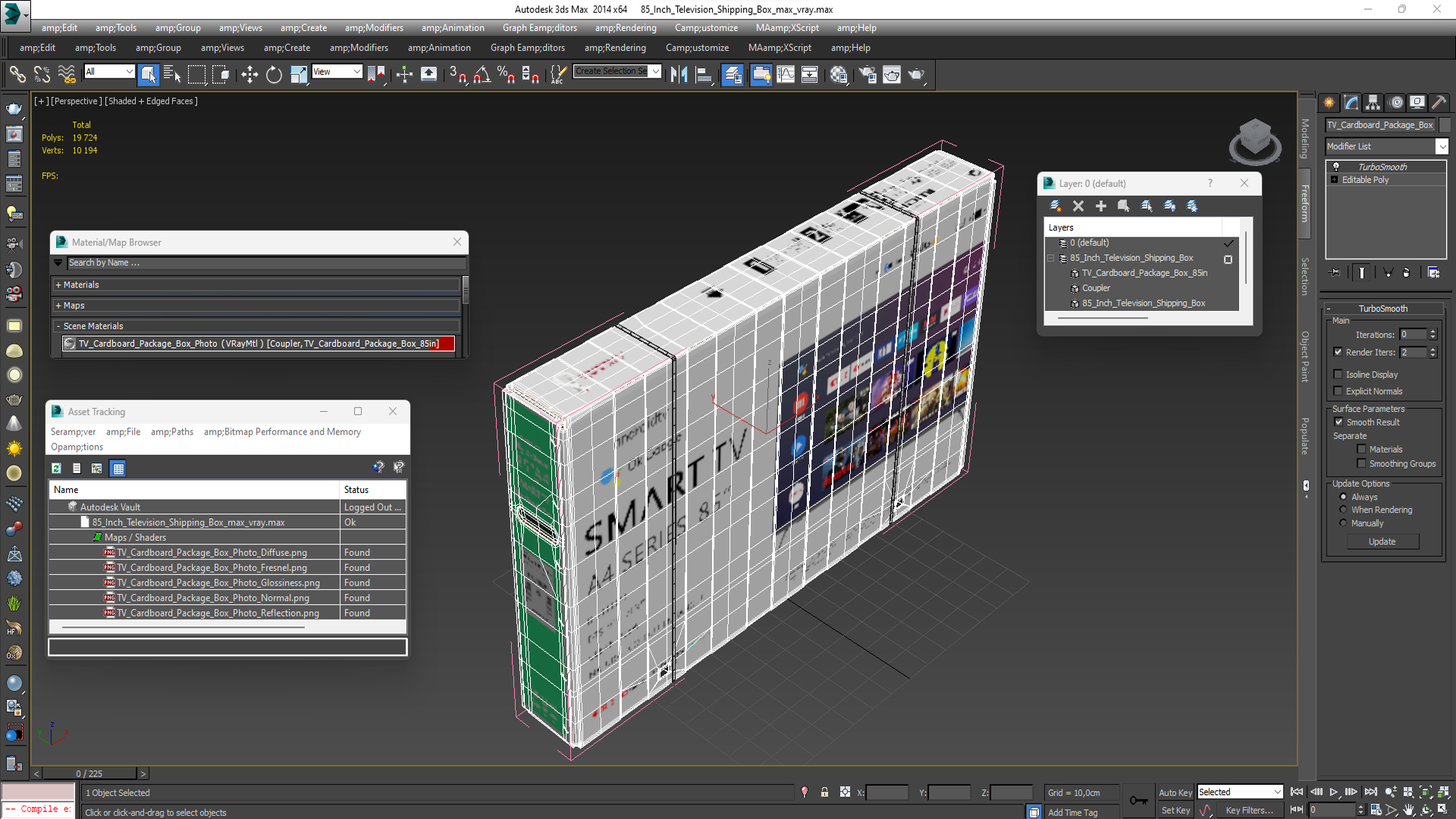Open Bitmap Performance and Memory menu

pyautogui.click(x=282, y=432)
